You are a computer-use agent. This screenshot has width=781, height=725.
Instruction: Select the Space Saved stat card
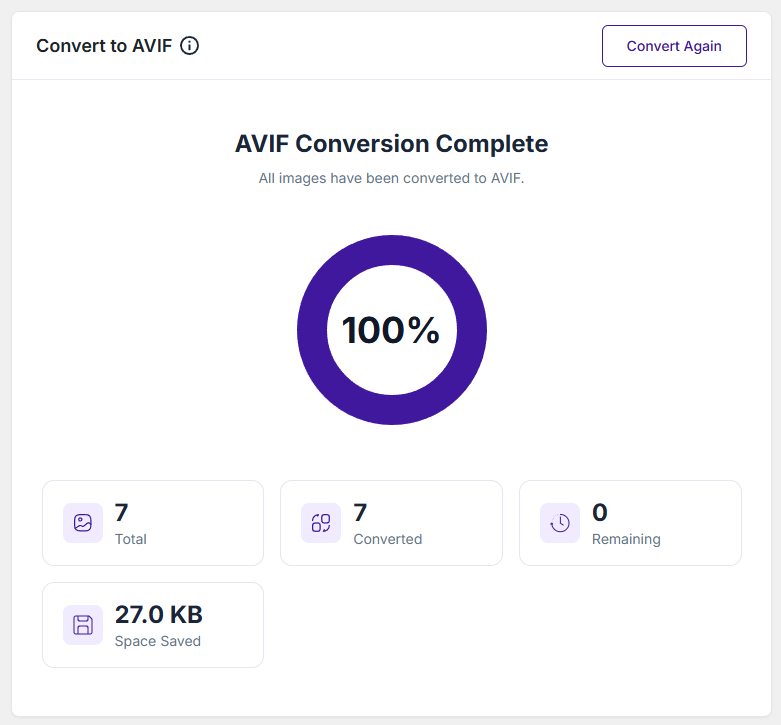153,625
